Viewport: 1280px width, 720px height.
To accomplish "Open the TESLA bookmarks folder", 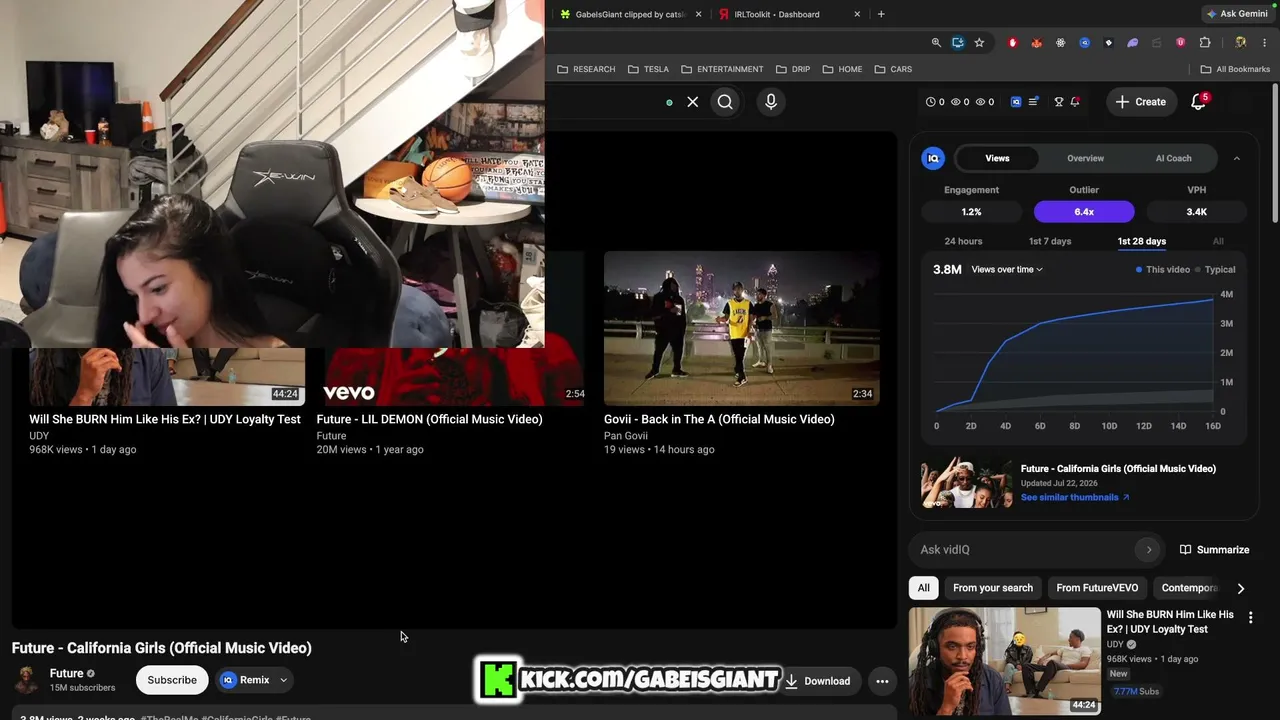I will tap(648, 69).
